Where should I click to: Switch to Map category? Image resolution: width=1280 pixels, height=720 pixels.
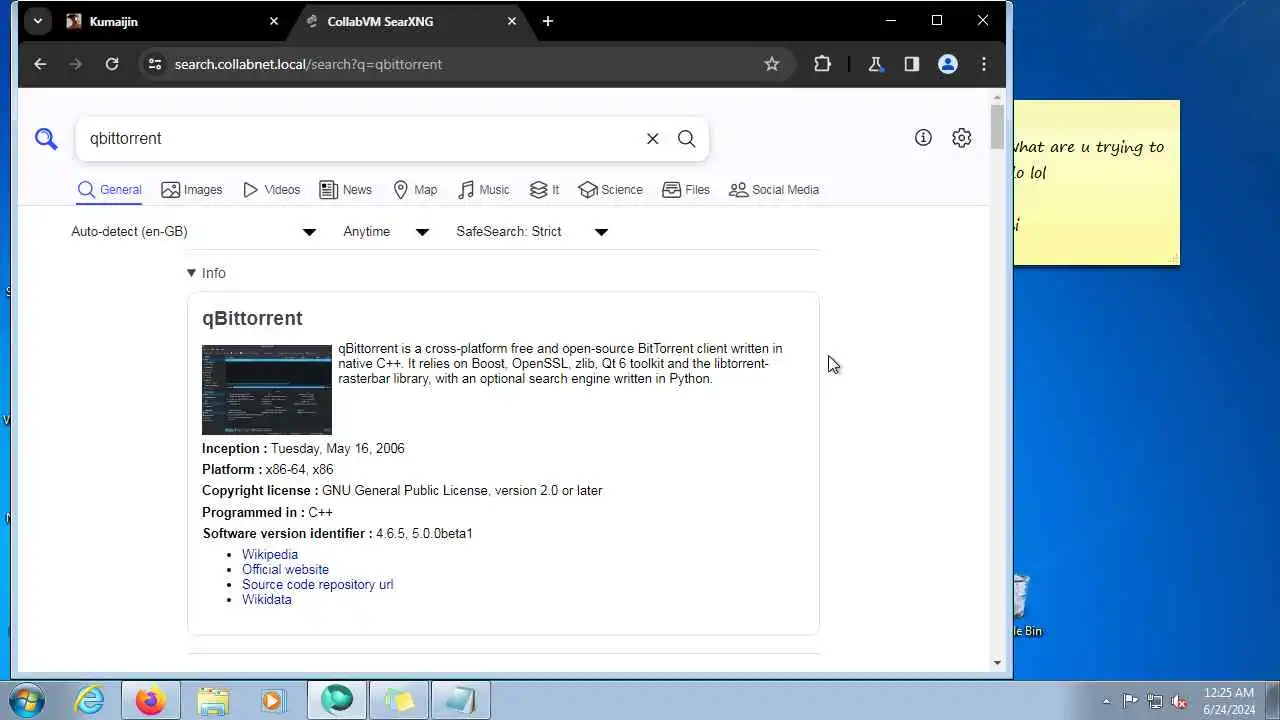tap(415, 190)
